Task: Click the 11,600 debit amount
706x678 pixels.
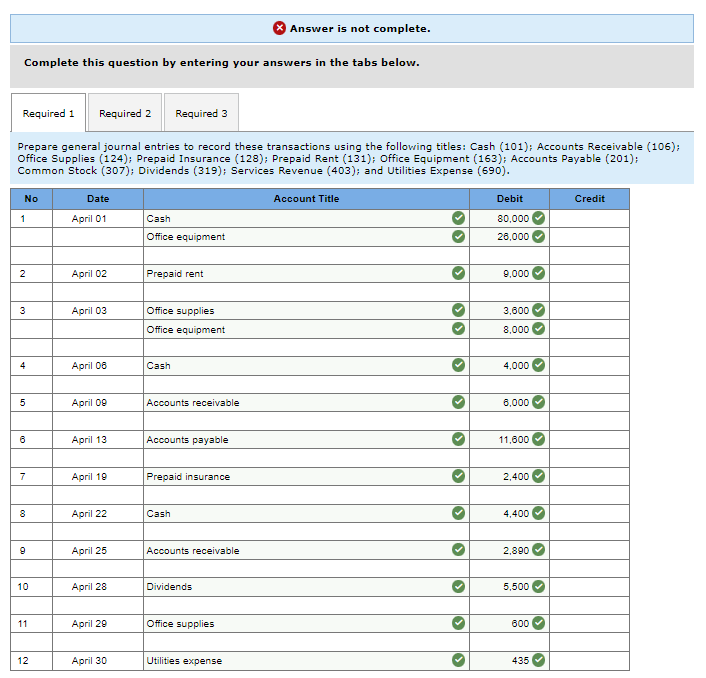Action: pos(514,439)
